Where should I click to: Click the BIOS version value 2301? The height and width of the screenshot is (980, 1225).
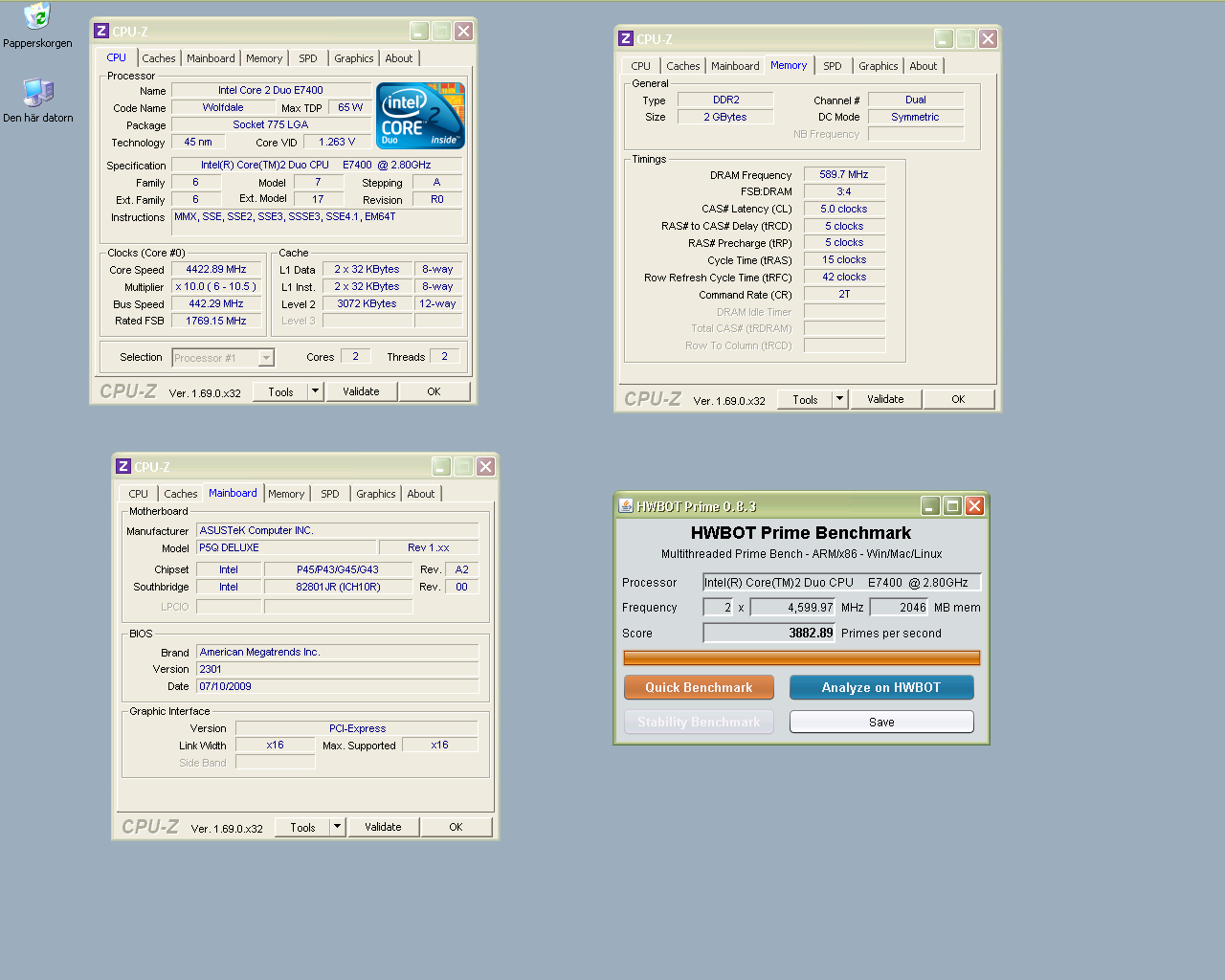click(337, 669)
